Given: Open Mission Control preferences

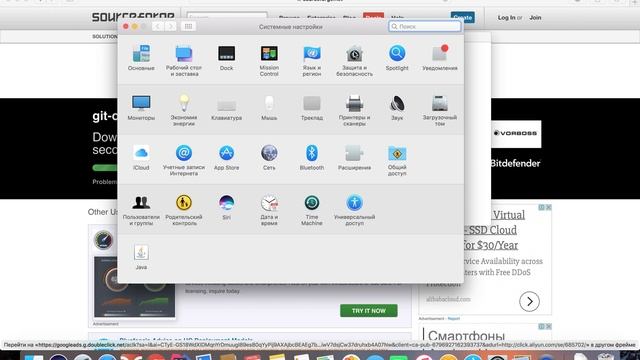Looking at the screenshot, I should coord(269,61).
